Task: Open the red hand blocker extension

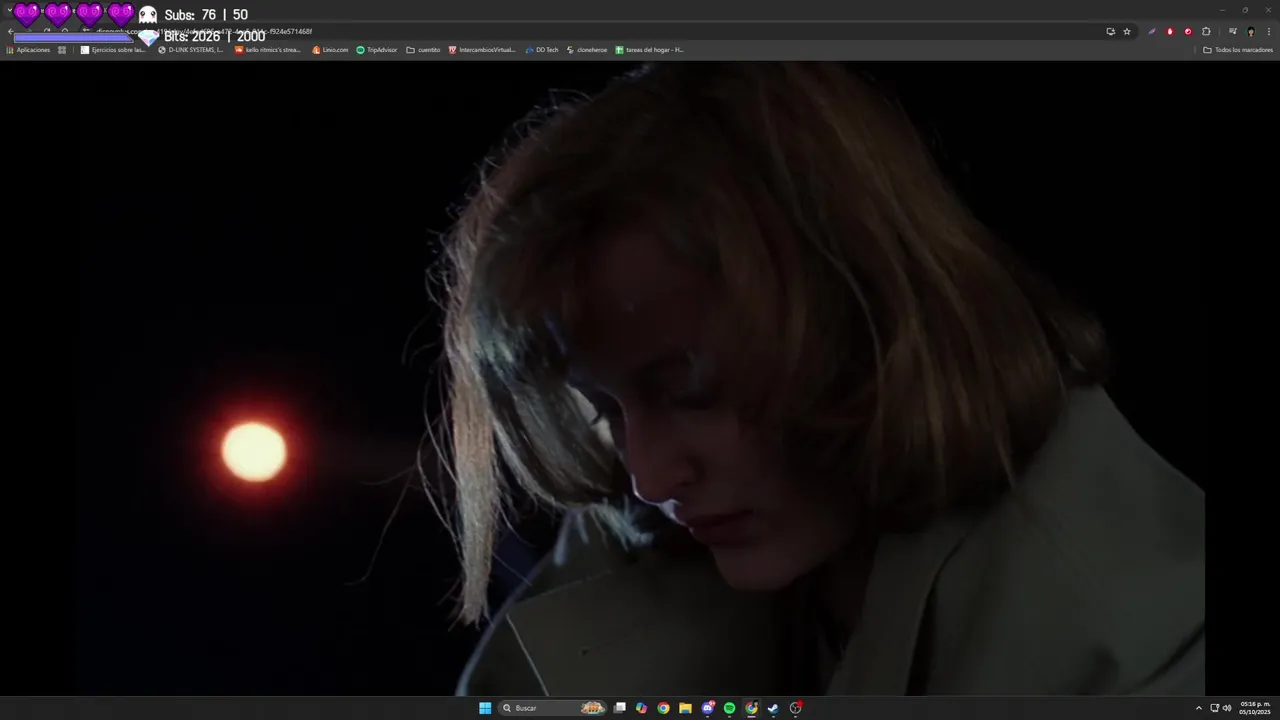Action: pyautogui.click(x=1170, y=32)
